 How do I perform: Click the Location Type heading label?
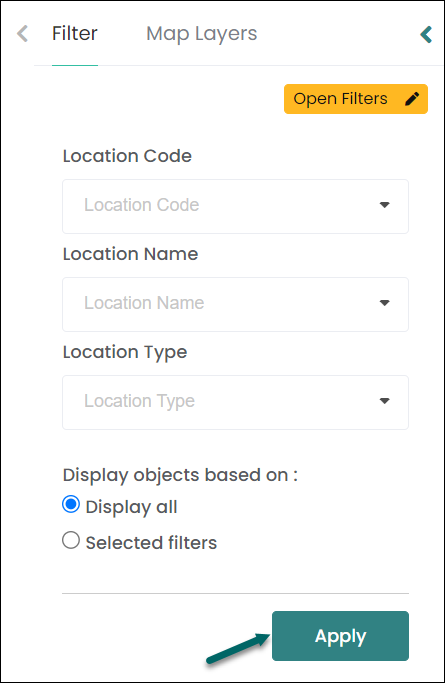[x=125, y=352]
